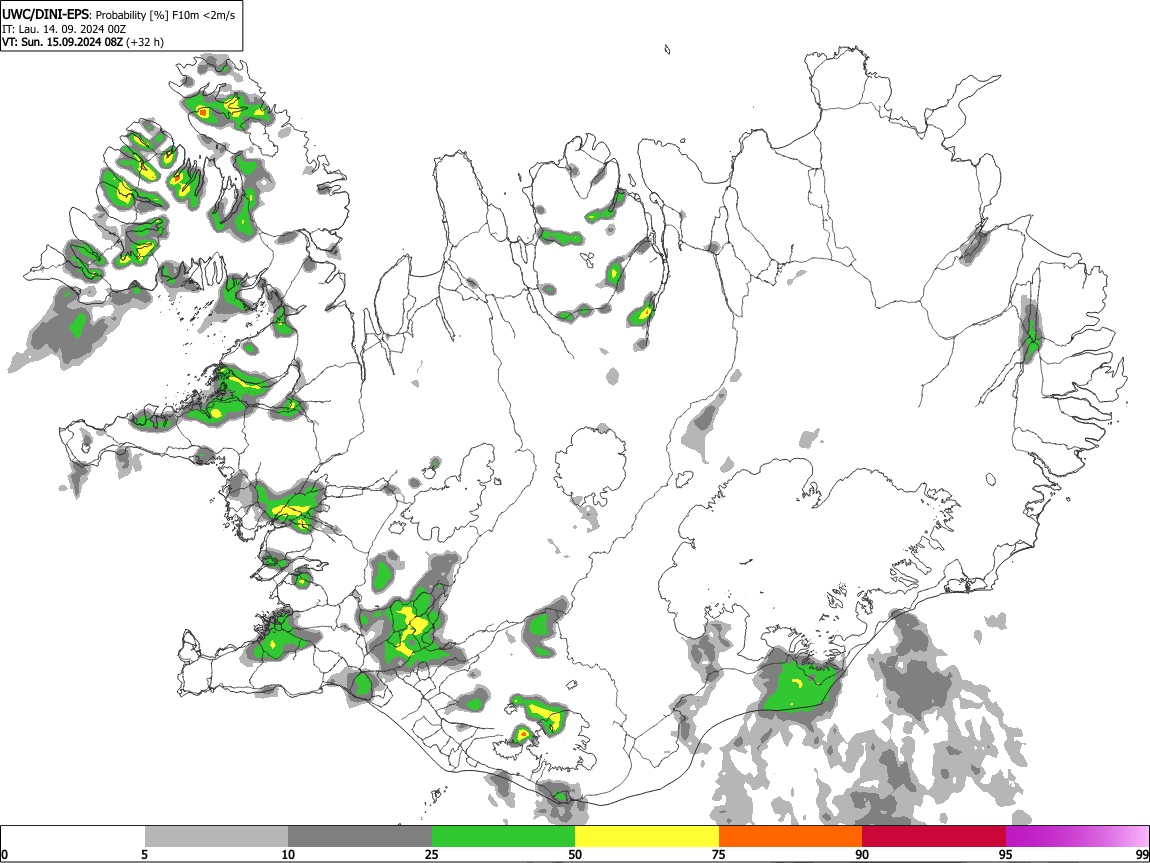1150x863 pixels.
Task: Click the light gray 5-10% legend swatch
Action: pyautogui.click(x=216, y=837)
